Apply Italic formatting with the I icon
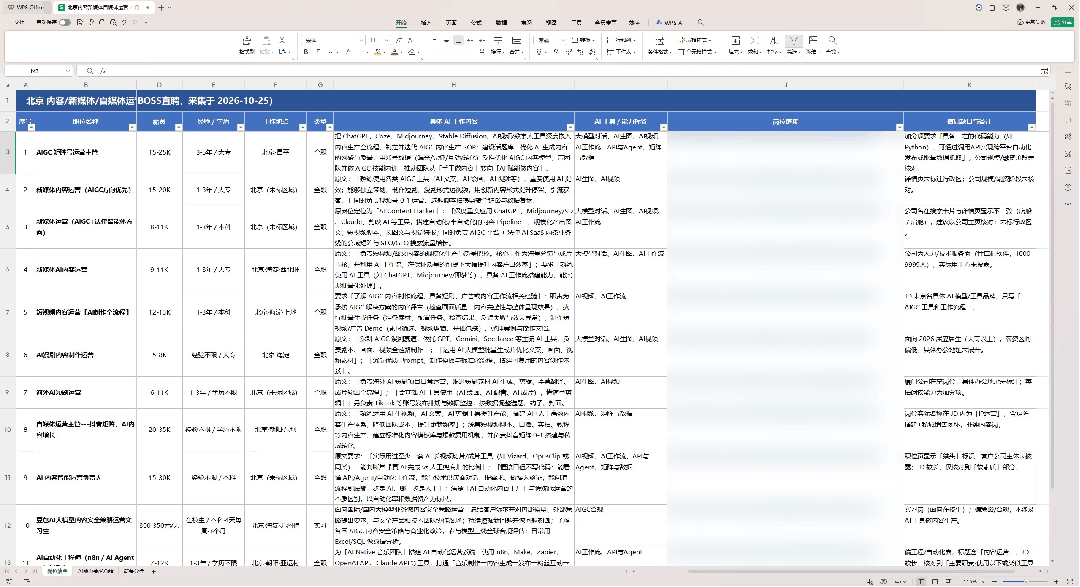1080x587 pixels. [318, 52]
